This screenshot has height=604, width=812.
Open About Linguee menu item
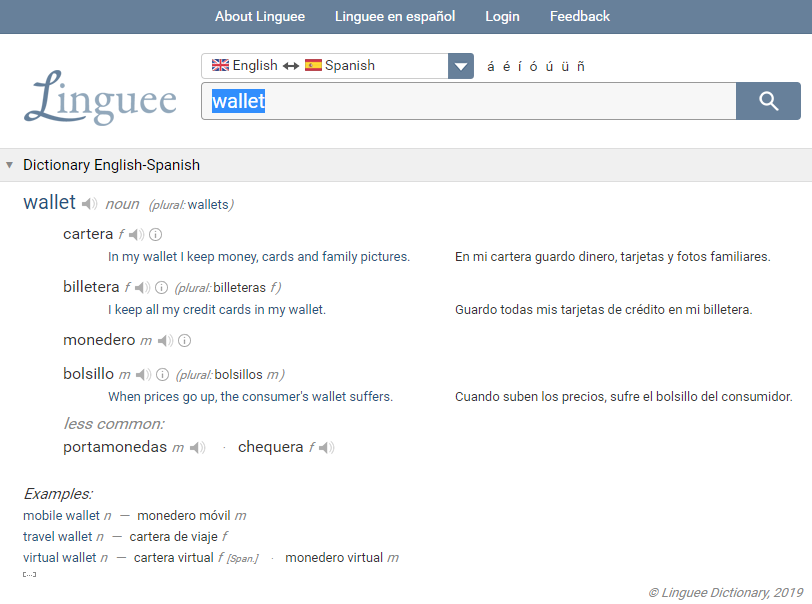[x=260, y=17]
